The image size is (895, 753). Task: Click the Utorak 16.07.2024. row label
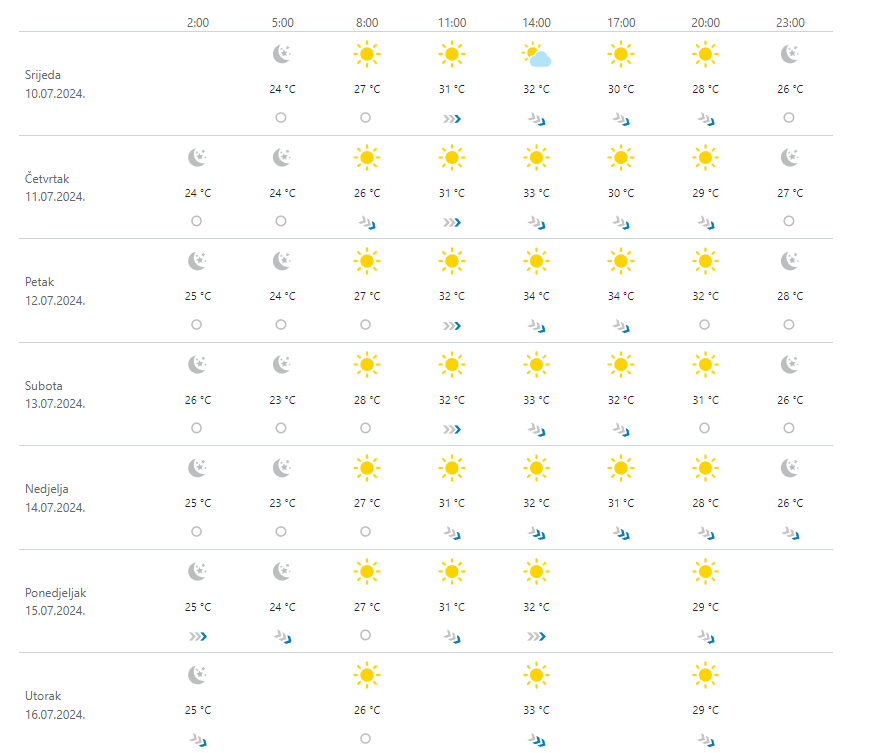click(x=55, y=705)
